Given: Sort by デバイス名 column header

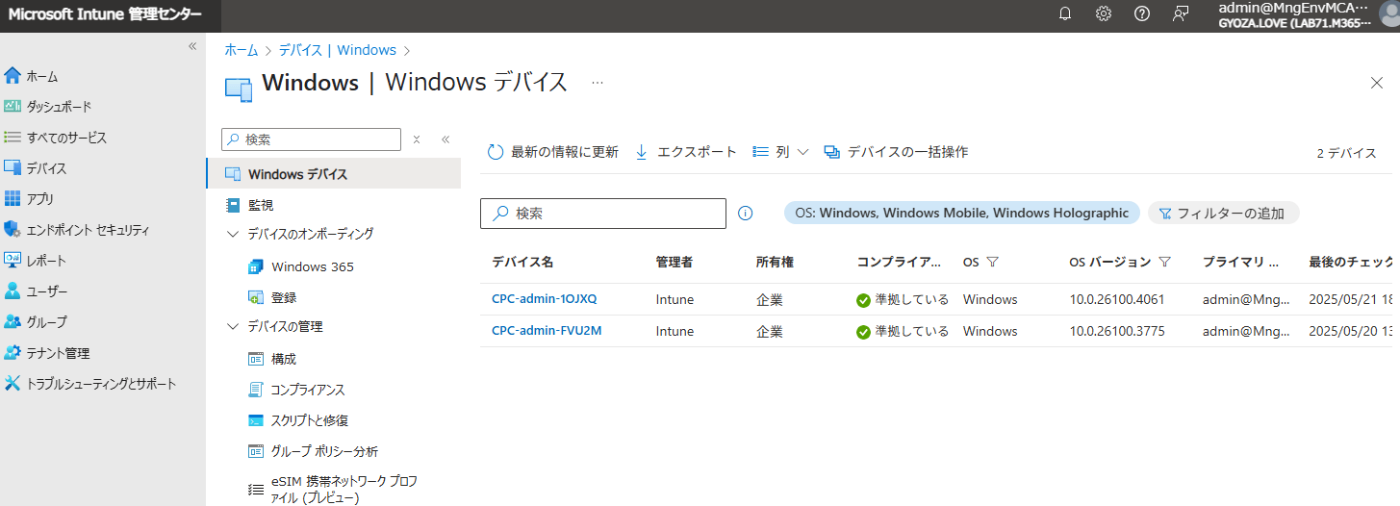Looking at the screenshot, I should (523, 262).
